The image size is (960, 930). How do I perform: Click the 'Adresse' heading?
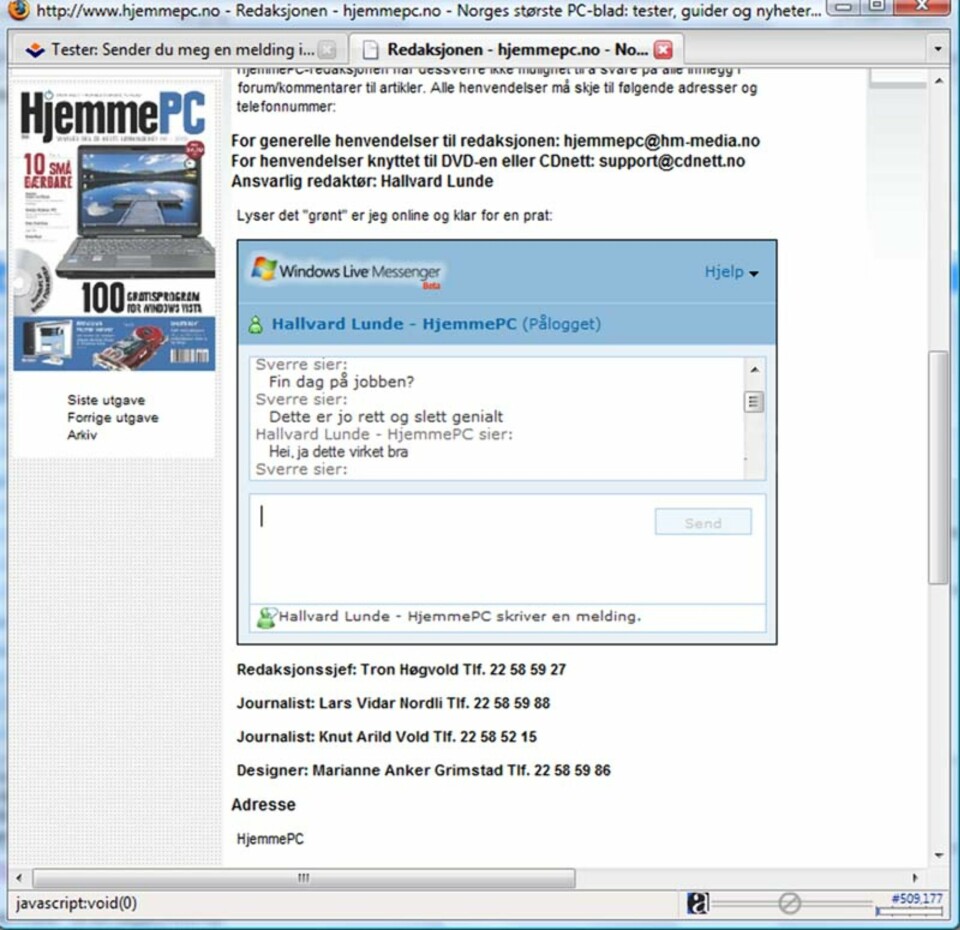coord(263,804)
